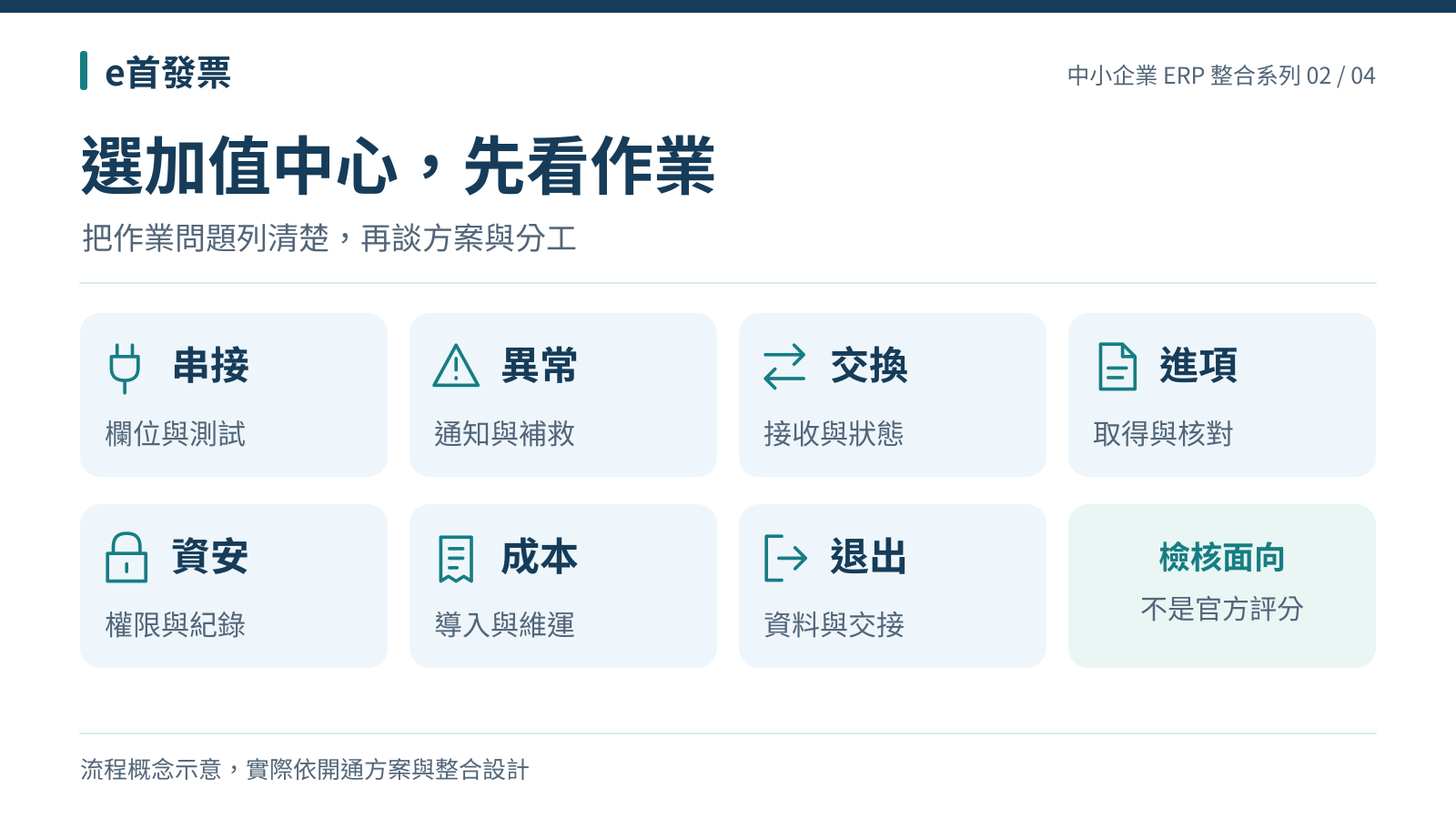Click the e首發票 brand title
The height and width of the screenshot is (819, 1456).
pyautogui.click(x=168, y=73)
